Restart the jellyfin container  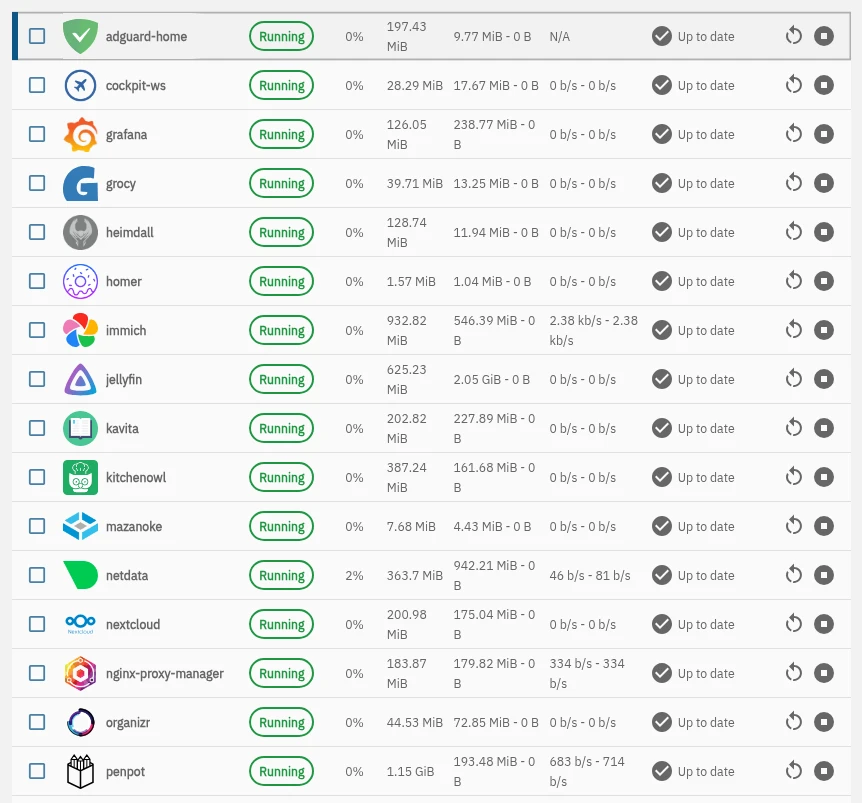794,379
